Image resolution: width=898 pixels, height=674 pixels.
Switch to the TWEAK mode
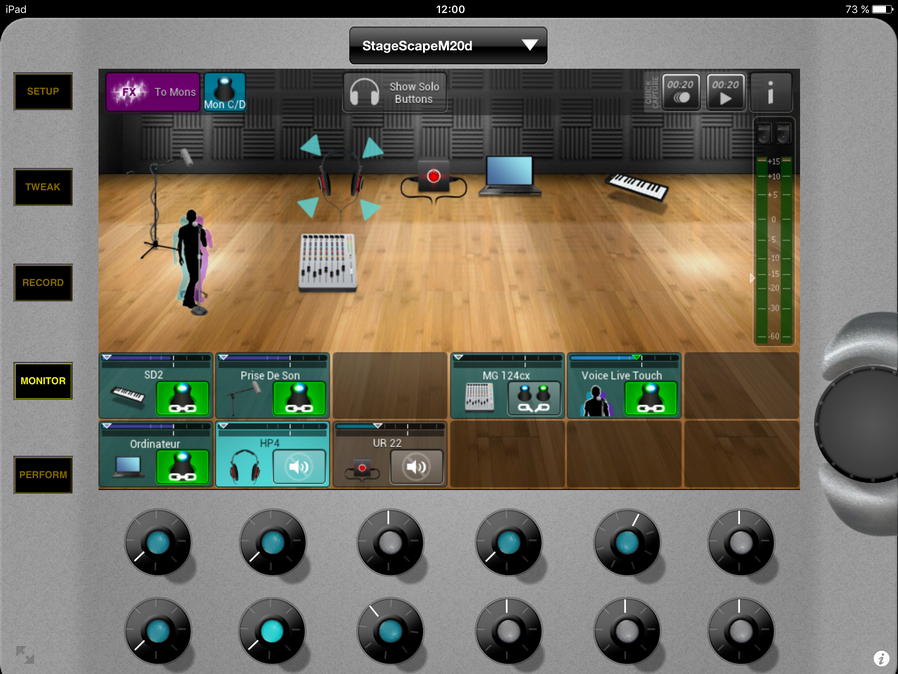pos(43,187)
